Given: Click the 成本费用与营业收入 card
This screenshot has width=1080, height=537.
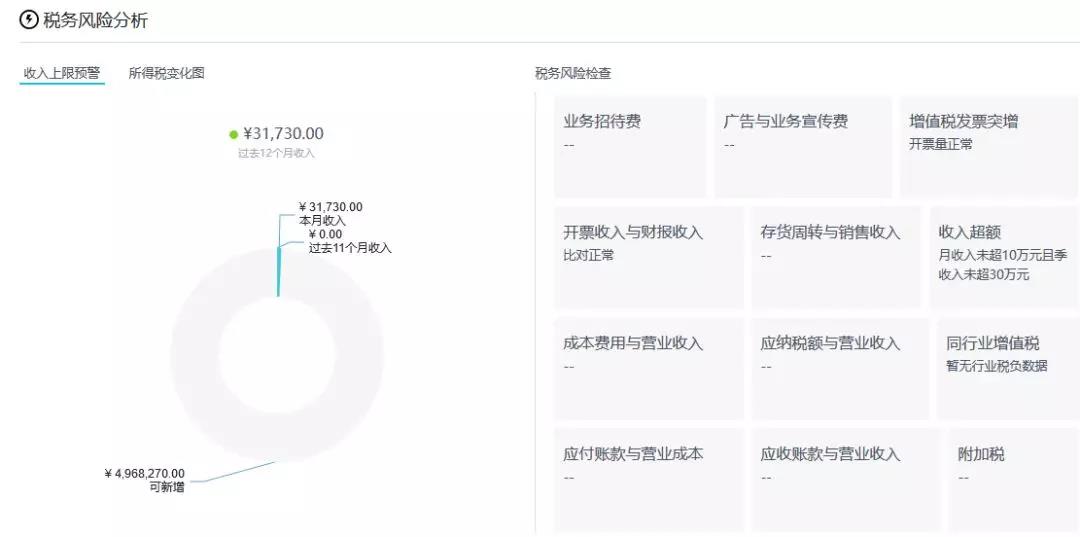Looking at the screenshot, I should pos(649,368).
